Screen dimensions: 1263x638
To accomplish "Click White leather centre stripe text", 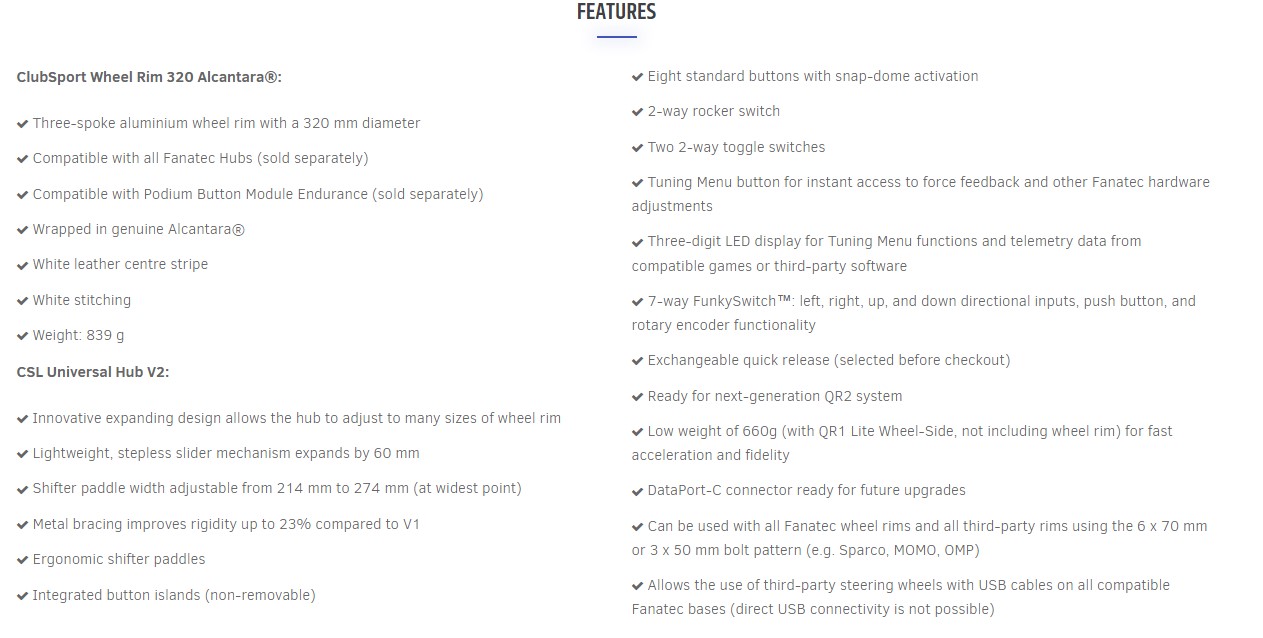I will 120,264.
